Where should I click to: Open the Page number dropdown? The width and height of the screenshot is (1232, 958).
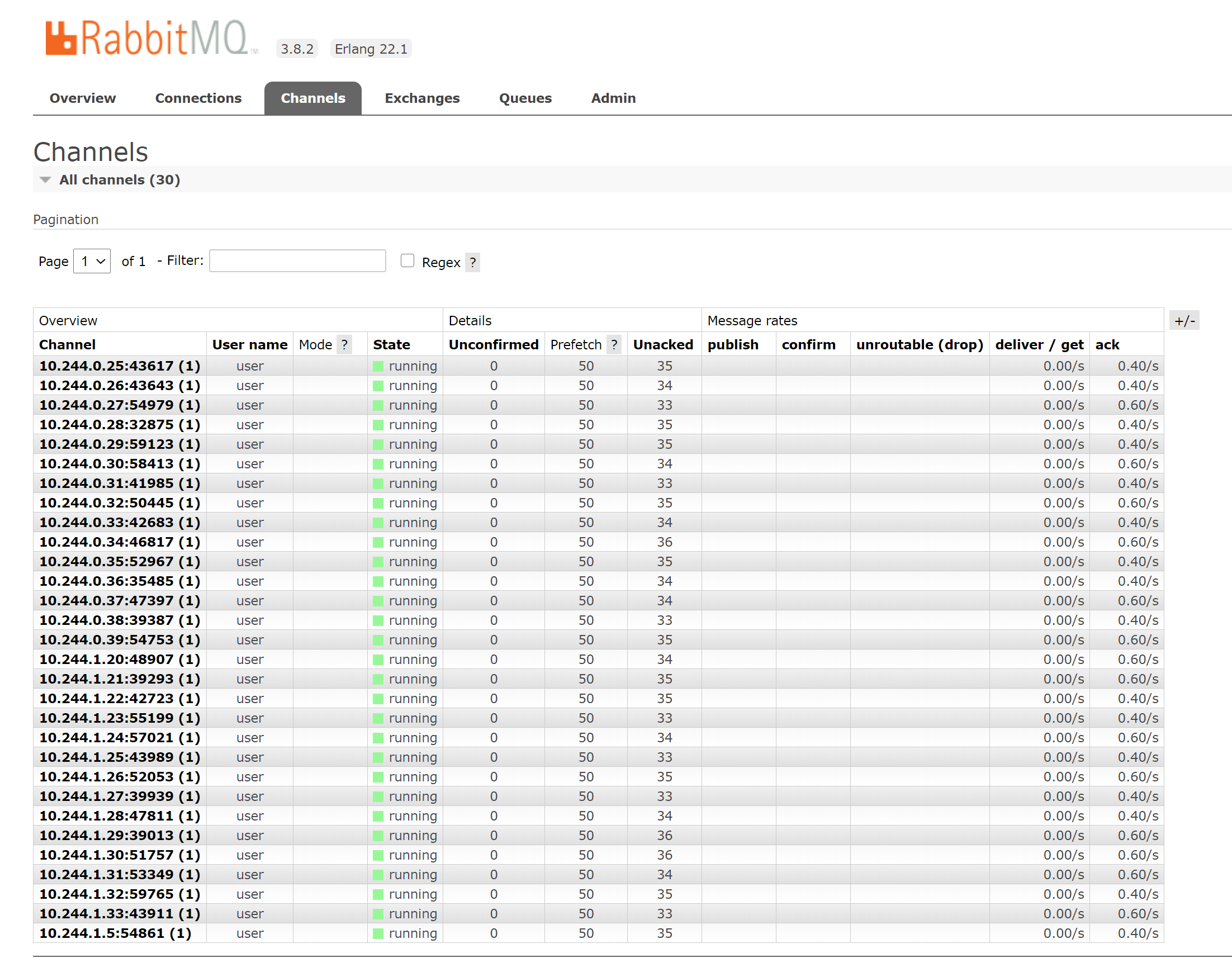[92, 261]
